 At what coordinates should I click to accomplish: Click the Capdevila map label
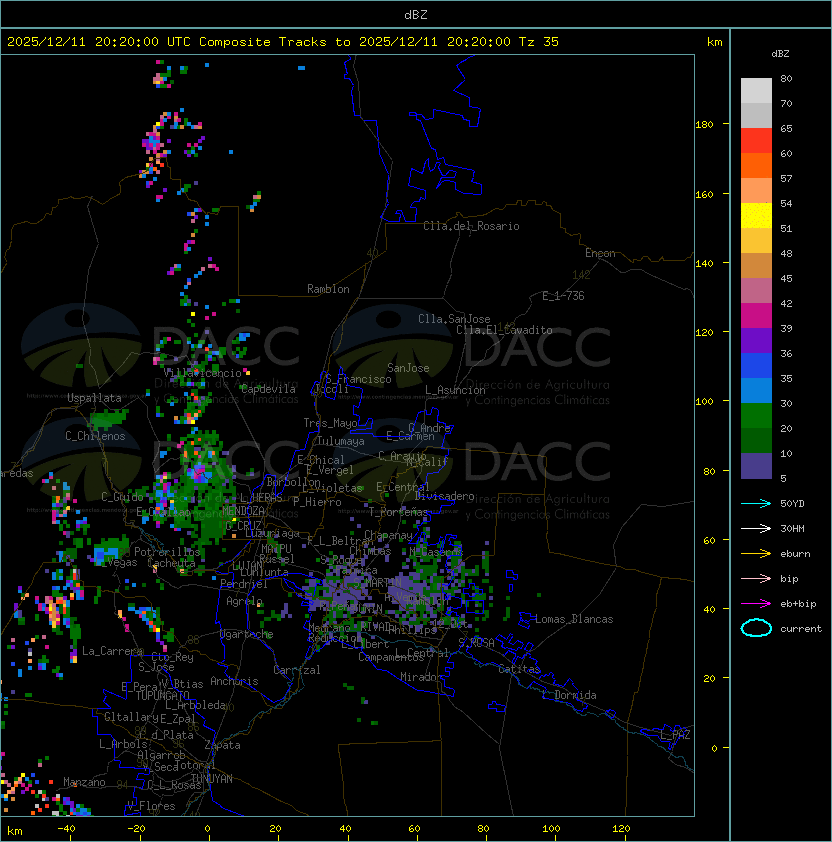268,389
